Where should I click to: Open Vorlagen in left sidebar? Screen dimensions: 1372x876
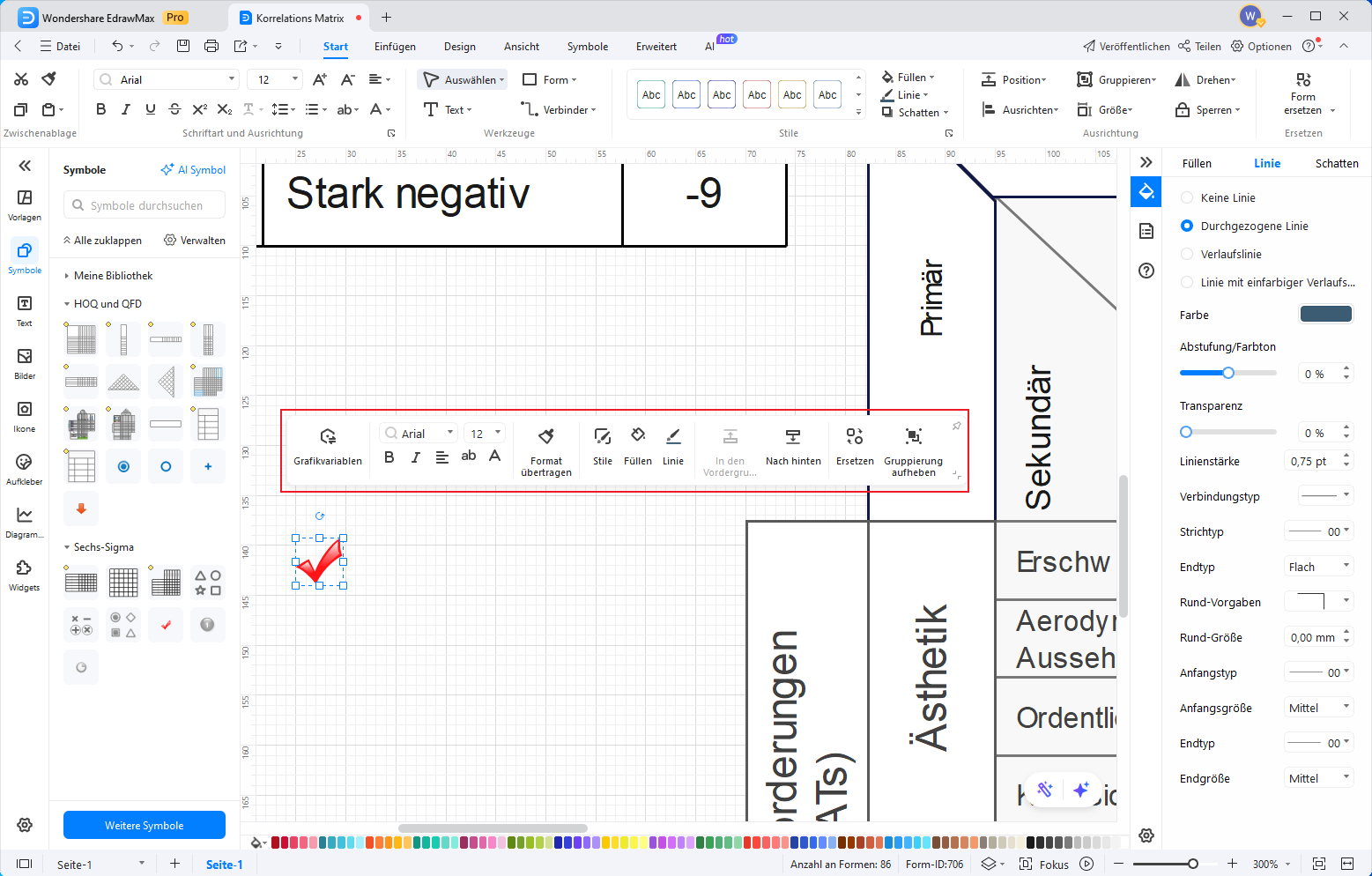click(x=25, y=205)
